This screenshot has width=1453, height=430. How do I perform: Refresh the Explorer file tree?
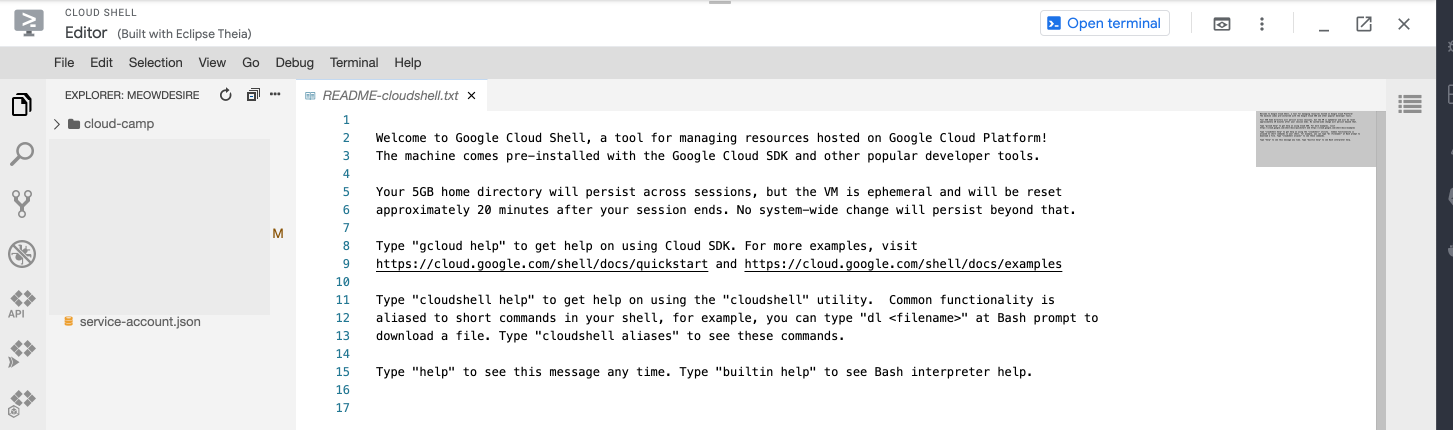(x=226, y=95)
